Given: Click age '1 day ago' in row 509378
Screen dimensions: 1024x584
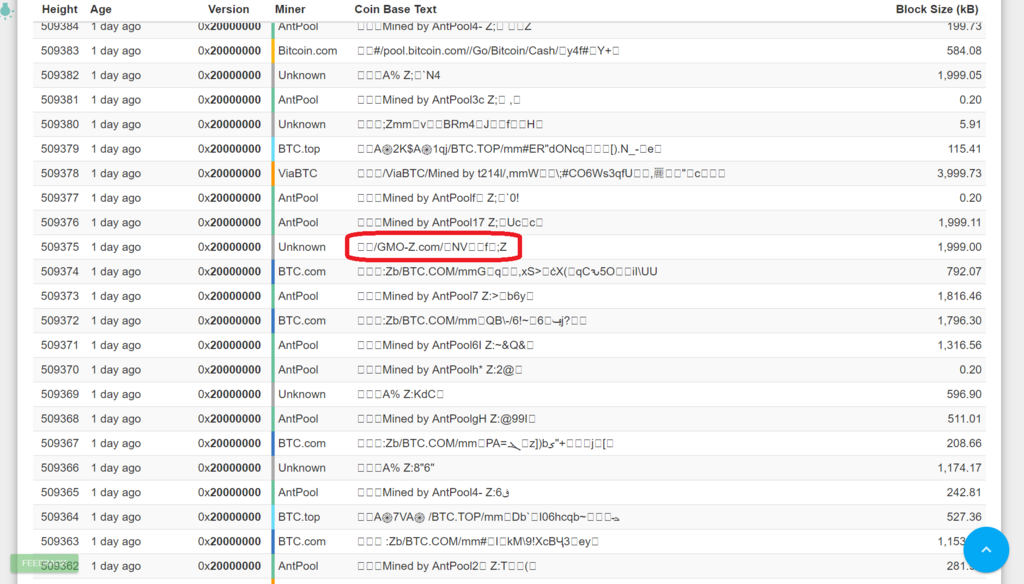Looking at the screenshot, I should 116,173.
